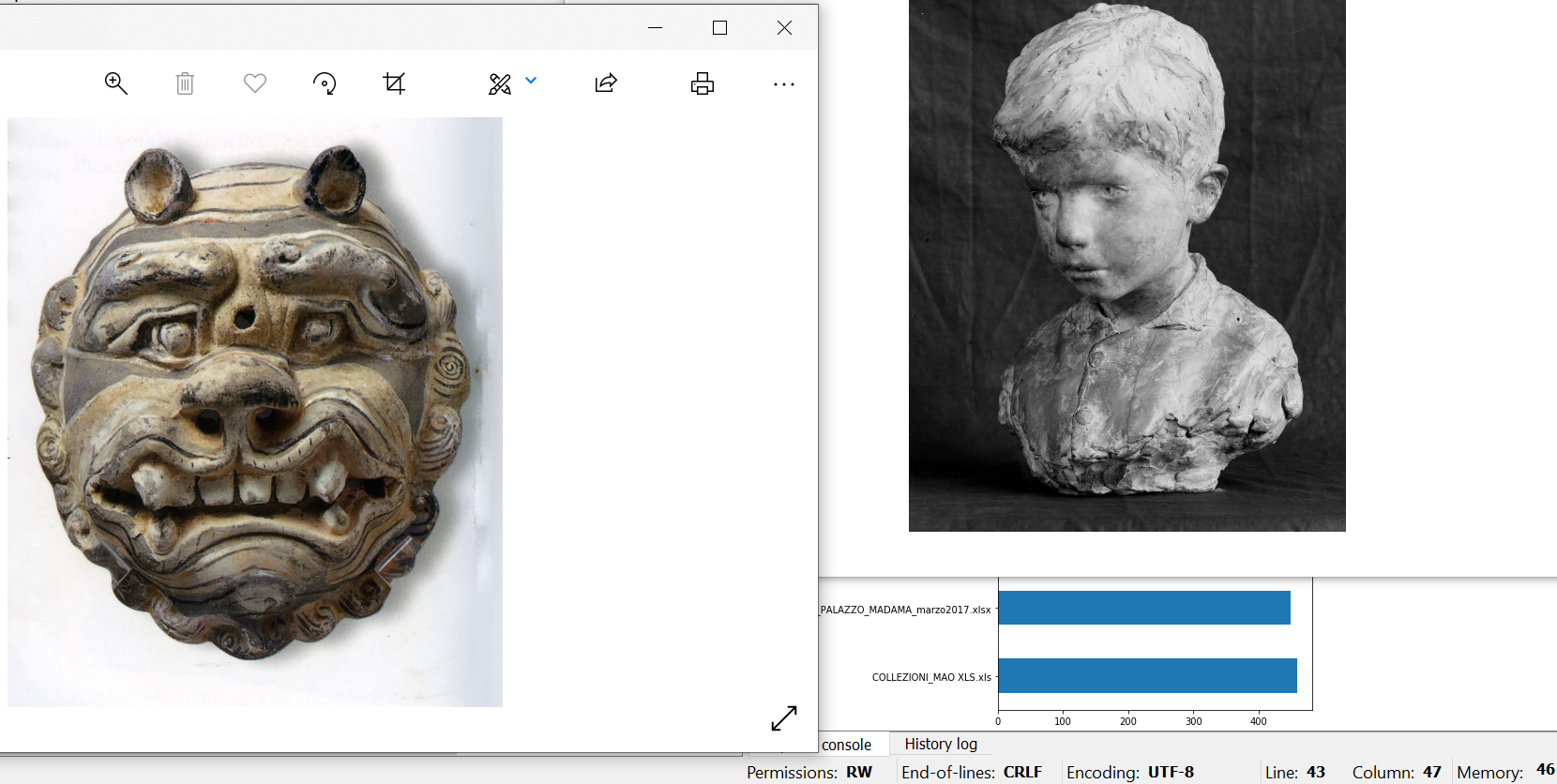Expand the Edit & Create dropdown chevron

pos(531,81)
